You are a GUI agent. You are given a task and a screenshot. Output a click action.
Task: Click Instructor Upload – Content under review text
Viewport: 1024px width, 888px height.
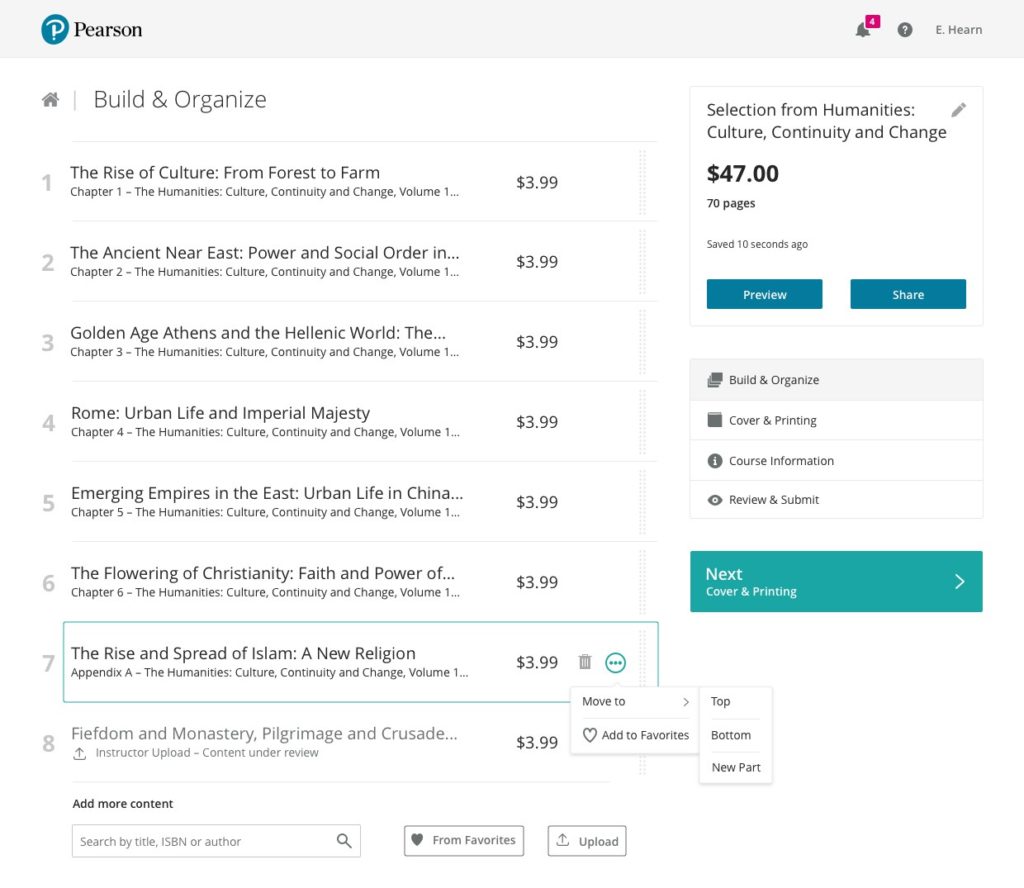click(x=207, y=753)
